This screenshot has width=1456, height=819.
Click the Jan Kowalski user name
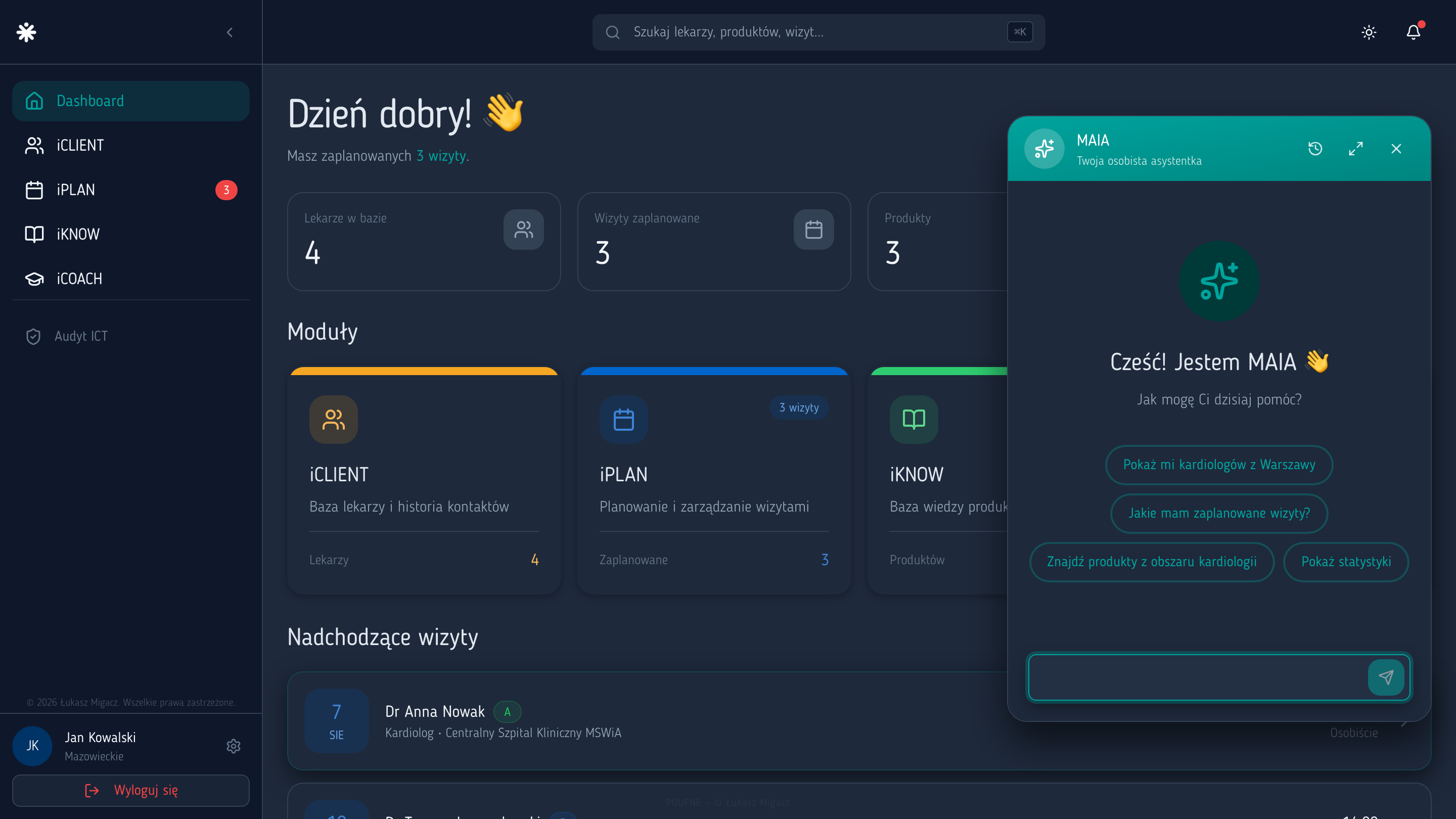click(x=100, y=738)
